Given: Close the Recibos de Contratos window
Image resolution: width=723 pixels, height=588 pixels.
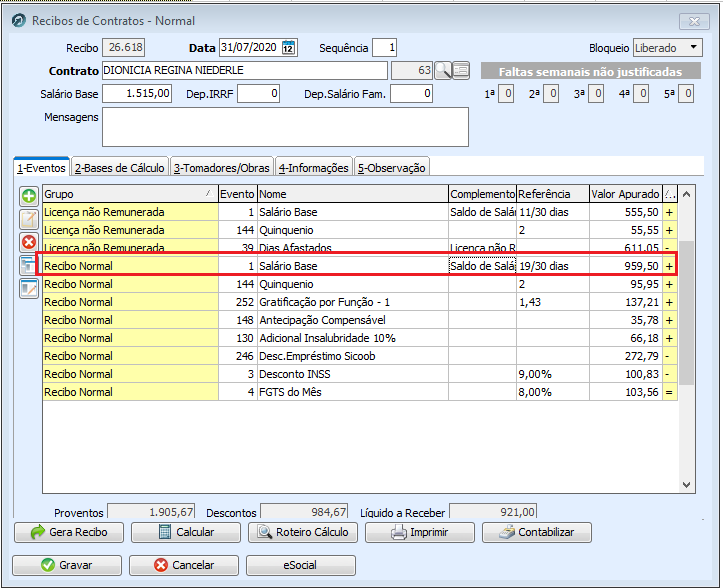Looking at the screenshot, I should (694, 21).
